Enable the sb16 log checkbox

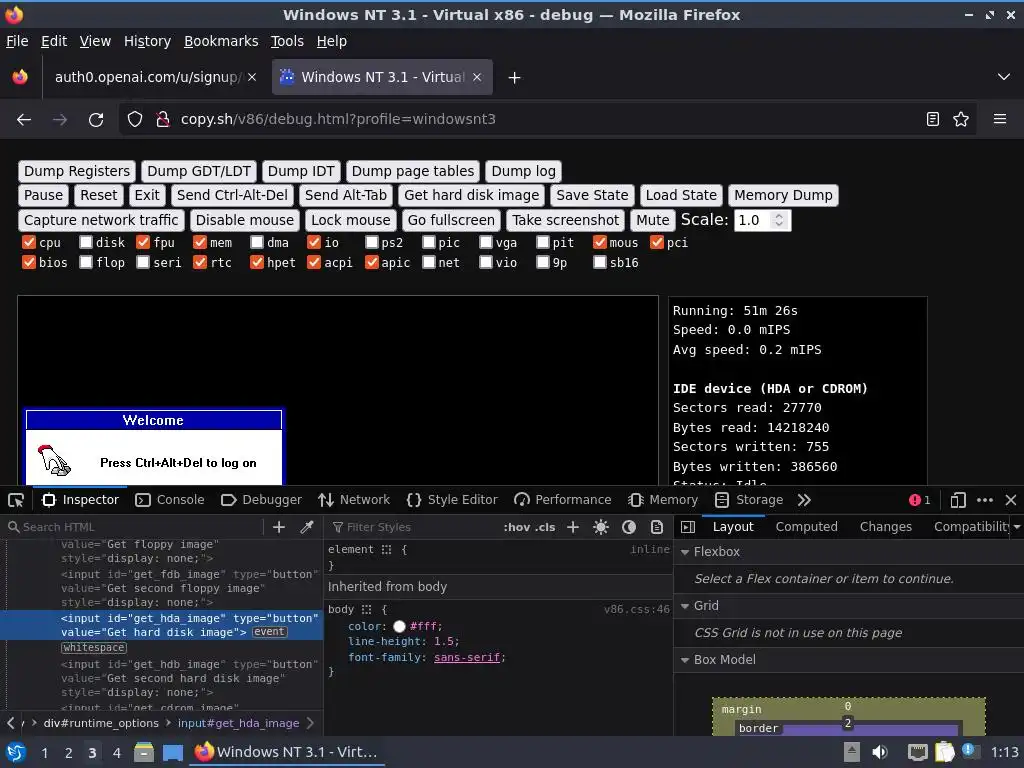(600, 263)
